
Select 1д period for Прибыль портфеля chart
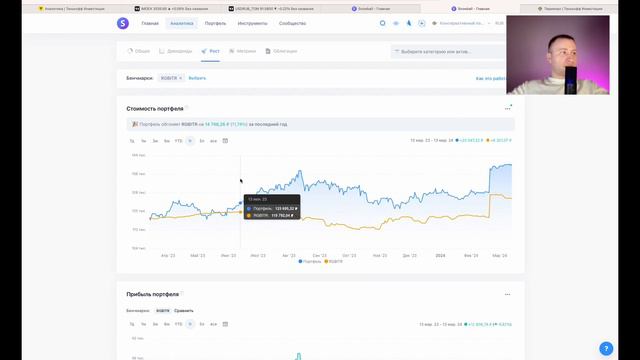pos(132,324)
